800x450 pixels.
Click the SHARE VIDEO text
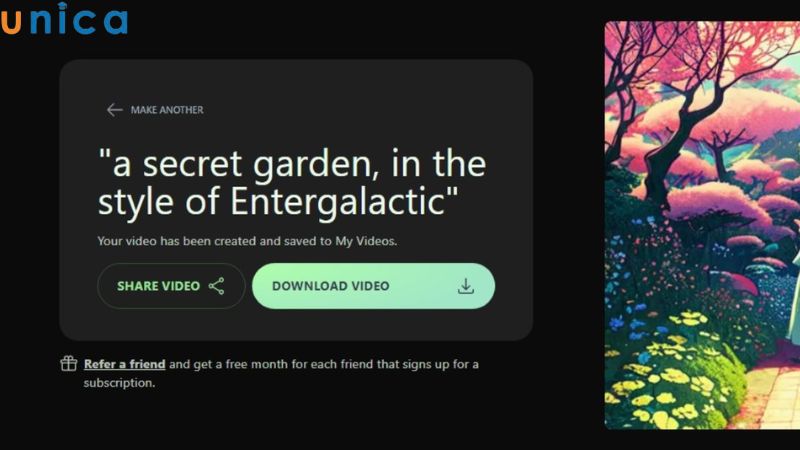coord(158,286)
